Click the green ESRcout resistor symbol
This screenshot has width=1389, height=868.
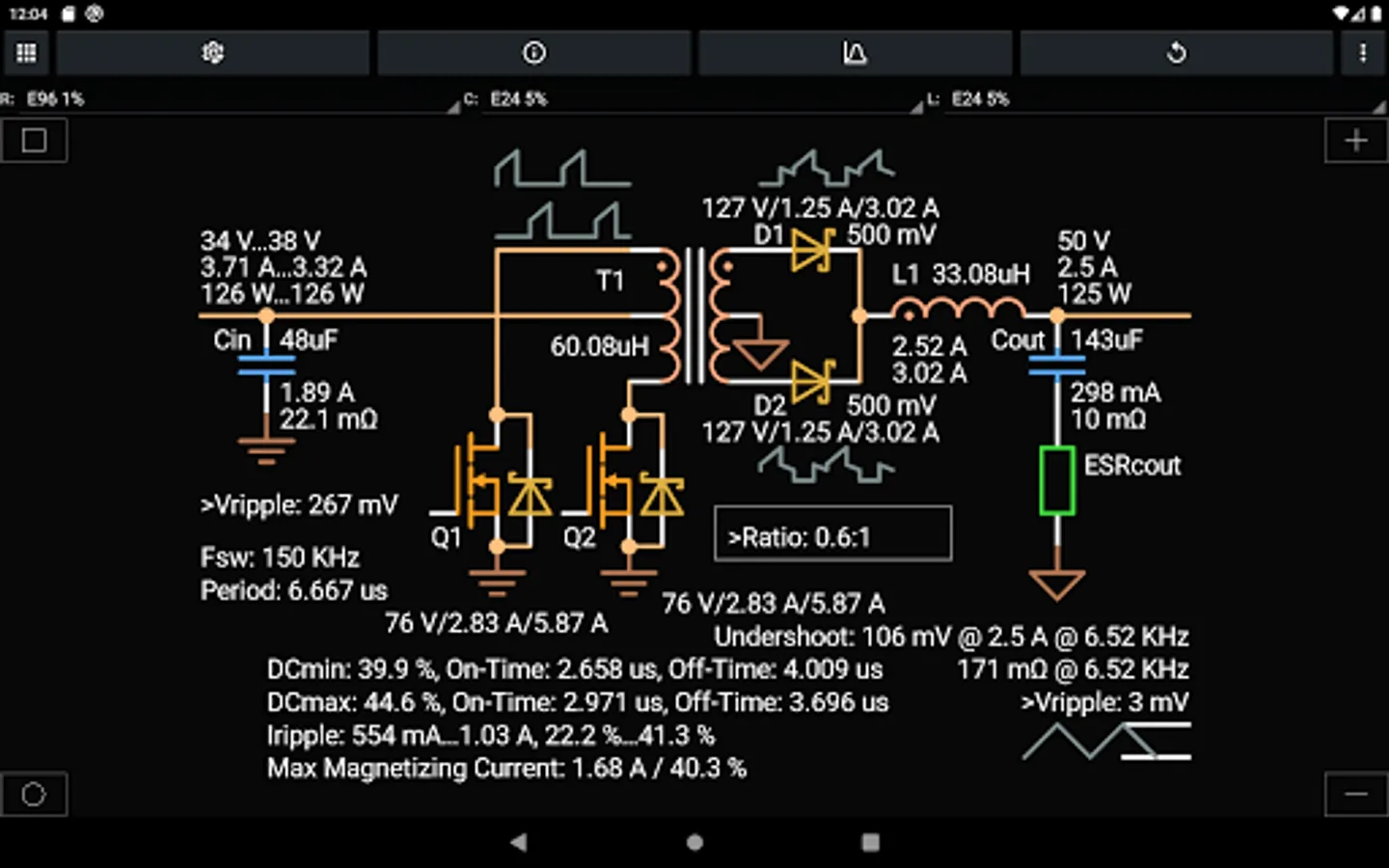click(x=1057, y=480)
